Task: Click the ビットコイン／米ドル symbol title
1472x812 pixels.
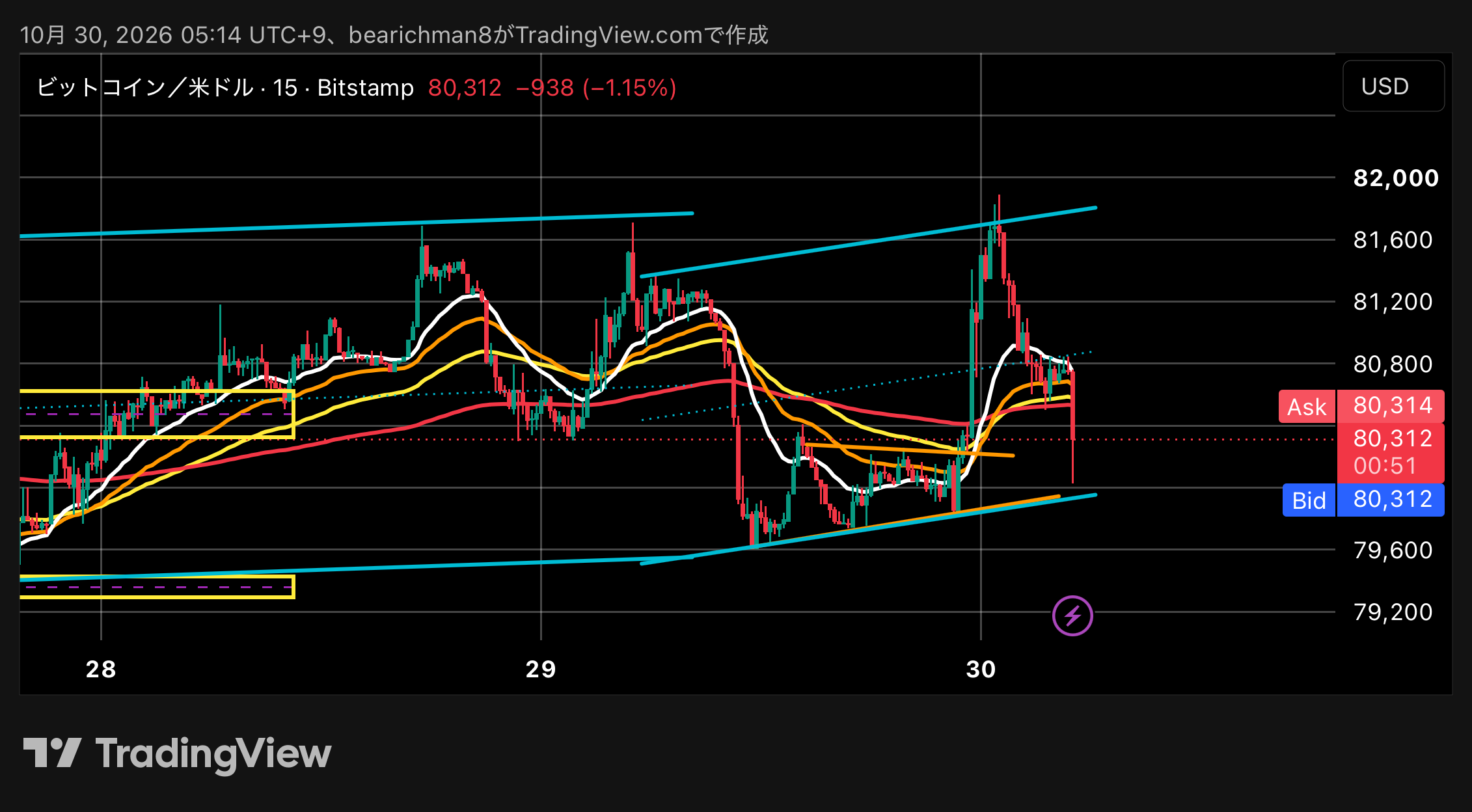Action: [144, 87]
